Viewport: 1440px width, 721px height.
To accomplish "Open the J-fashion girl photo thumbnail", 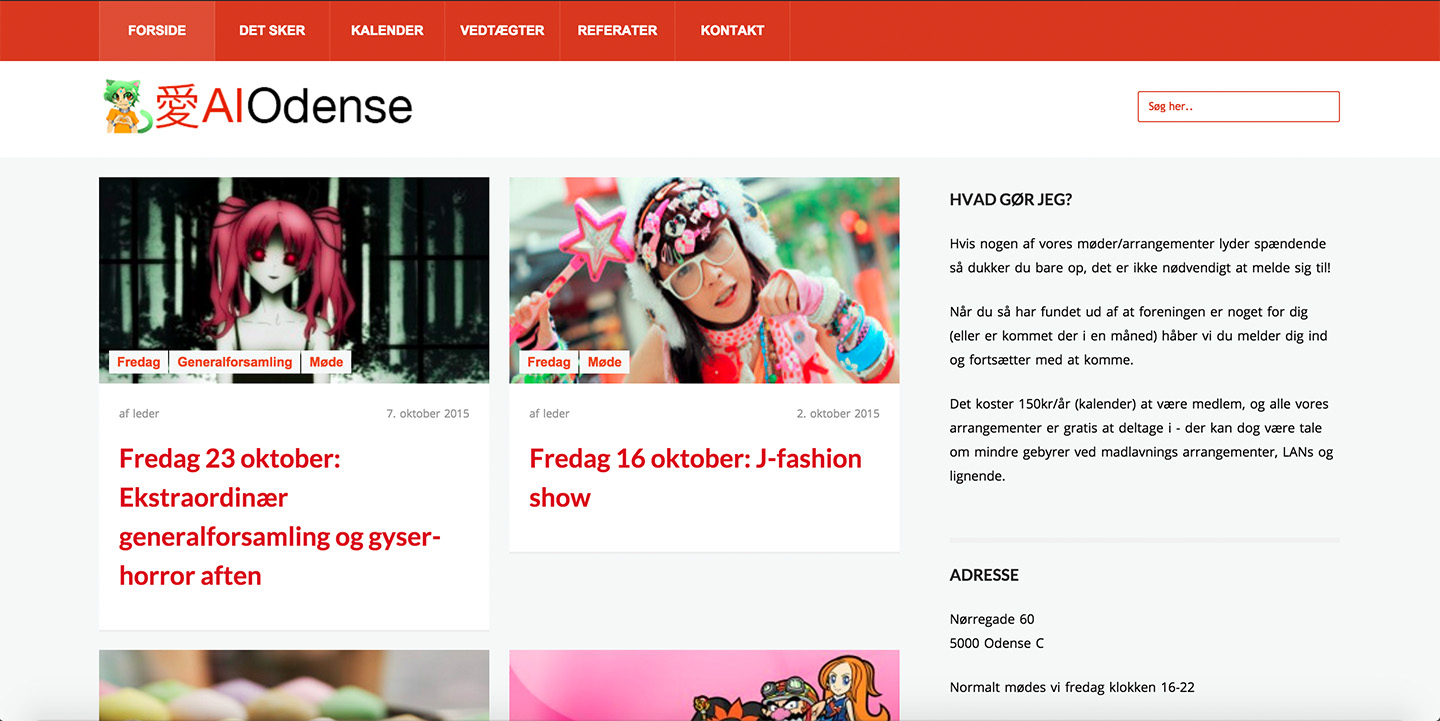I will click(x=704, y=280).
